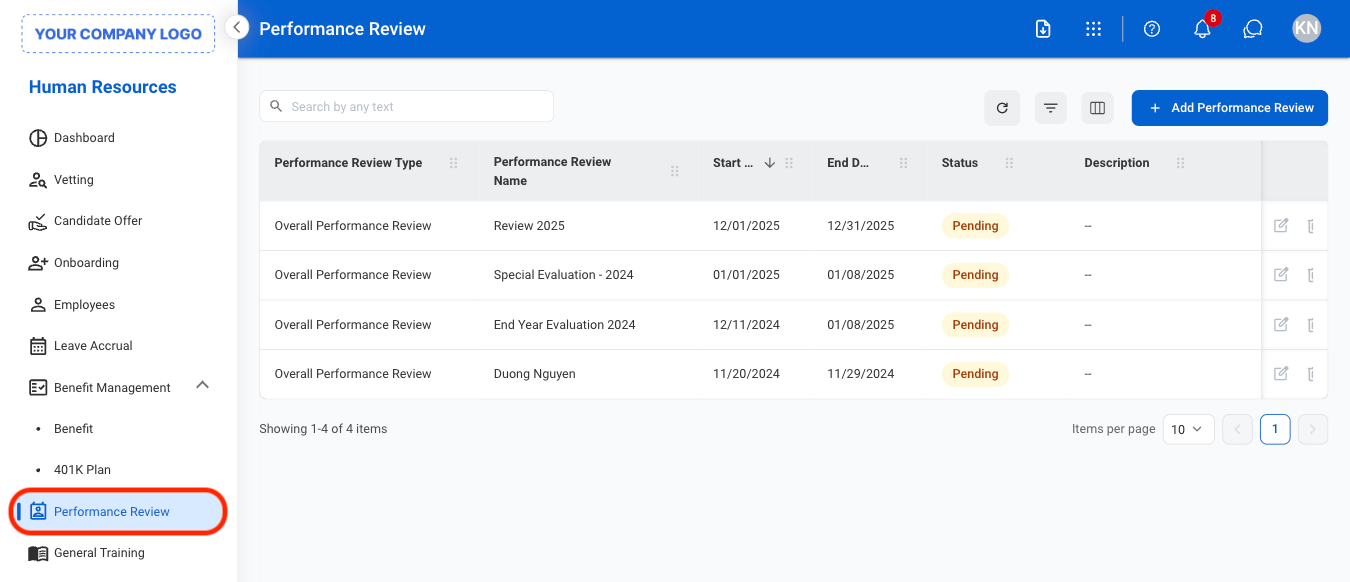Collapse the Benefit Management section chevron
Image resolution: width=1350 pixels, height=582 pixels.
click(x=202, y=385)
